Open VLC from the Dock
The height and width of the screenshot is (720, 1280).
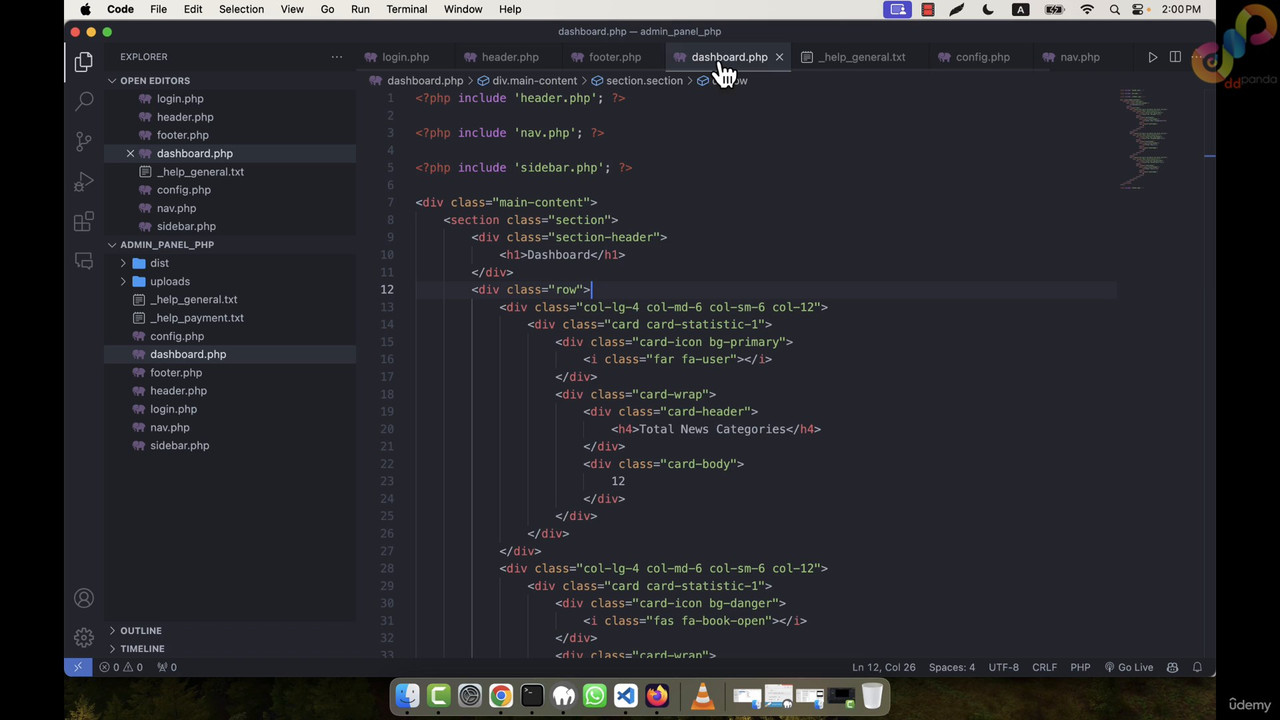(703, 696)
